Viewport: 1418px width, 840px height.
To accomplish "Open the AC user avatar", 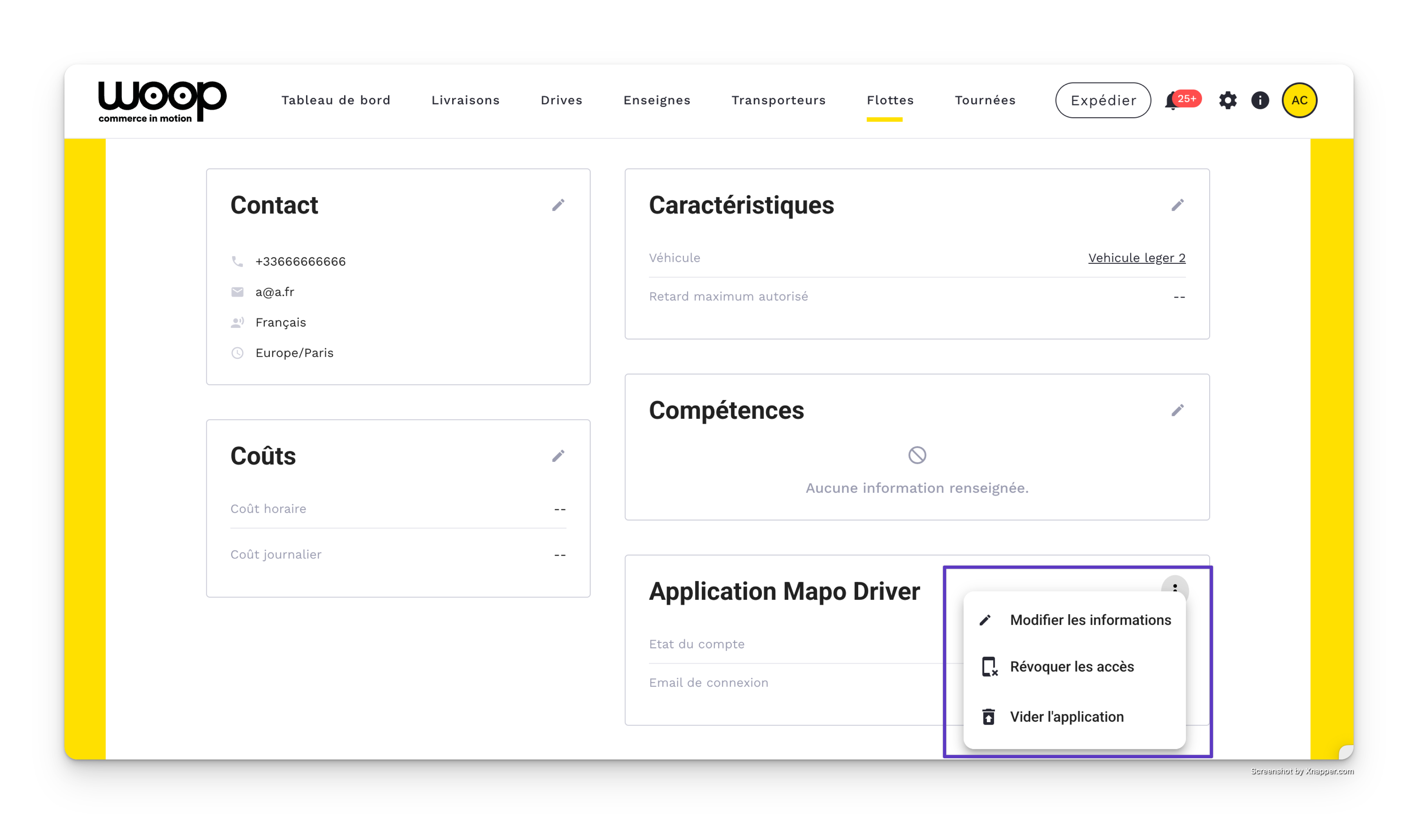I will pos(1299,101).
